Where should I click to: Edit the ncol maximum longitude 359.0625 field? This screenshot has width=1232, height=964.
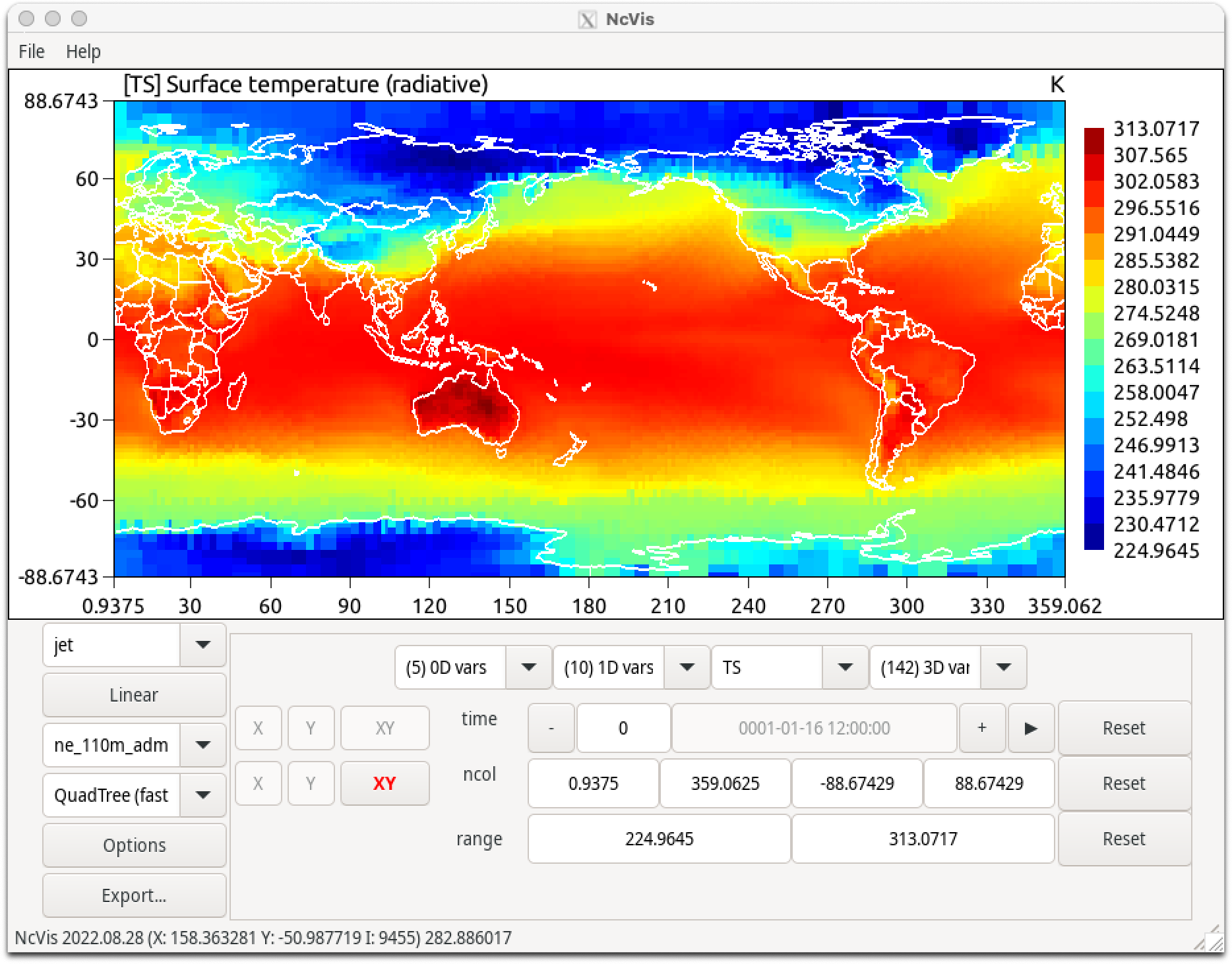coord(725,783)
